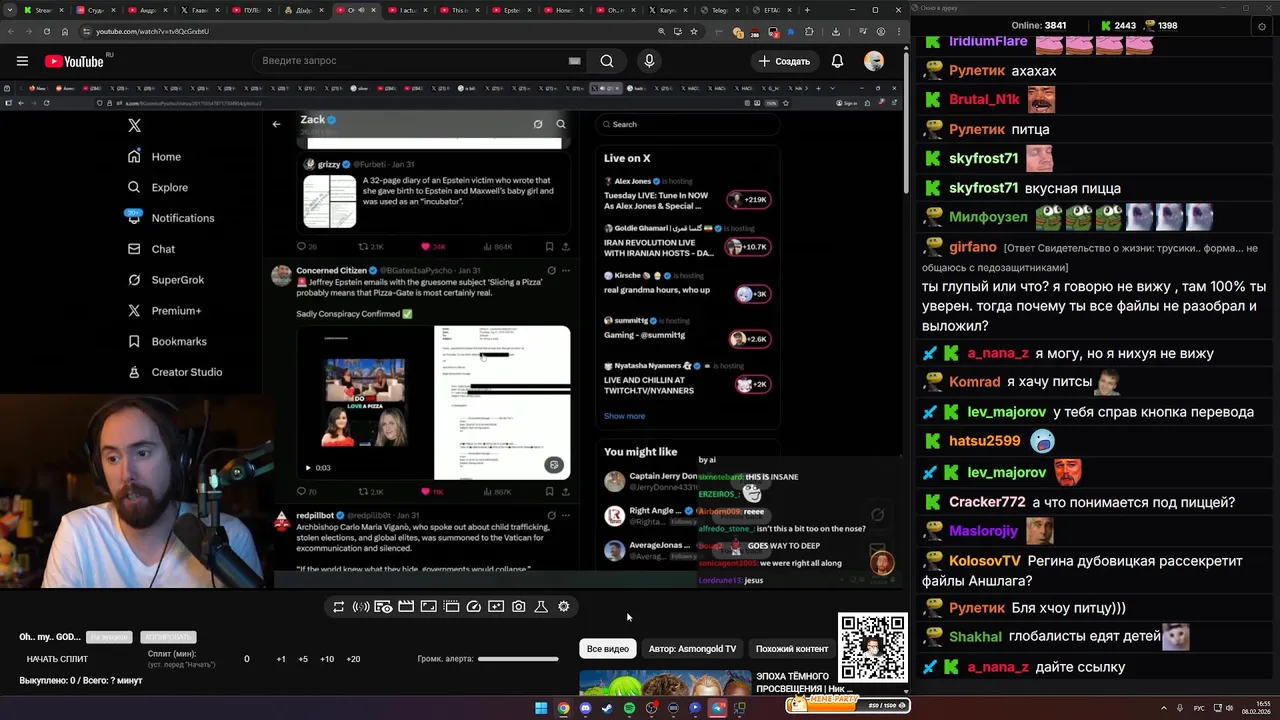Reload the page with the refresh icon

46,32
